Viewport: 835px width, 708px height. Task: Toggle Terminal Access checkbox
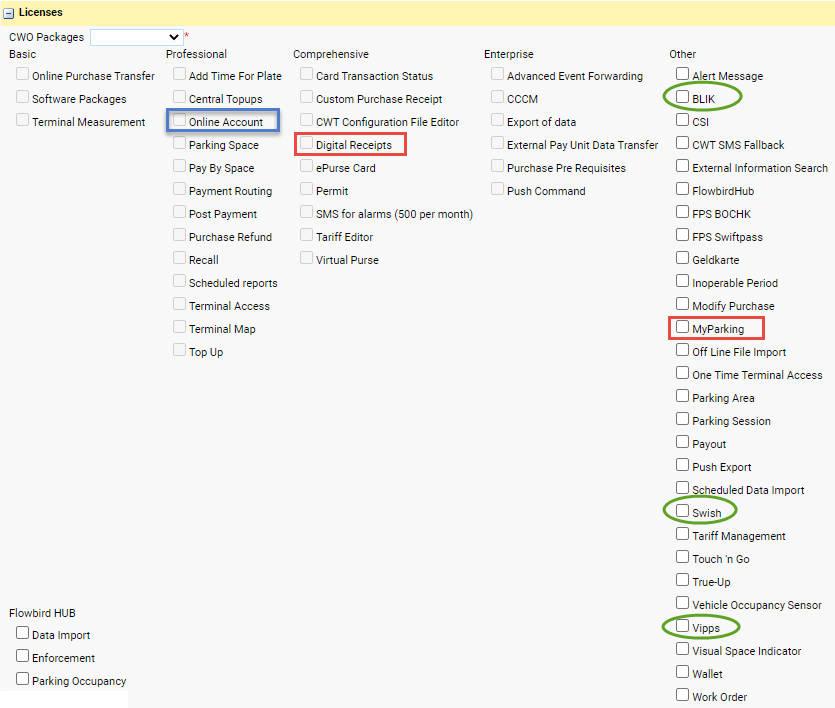pyautogui.click(x=179, y=303)
